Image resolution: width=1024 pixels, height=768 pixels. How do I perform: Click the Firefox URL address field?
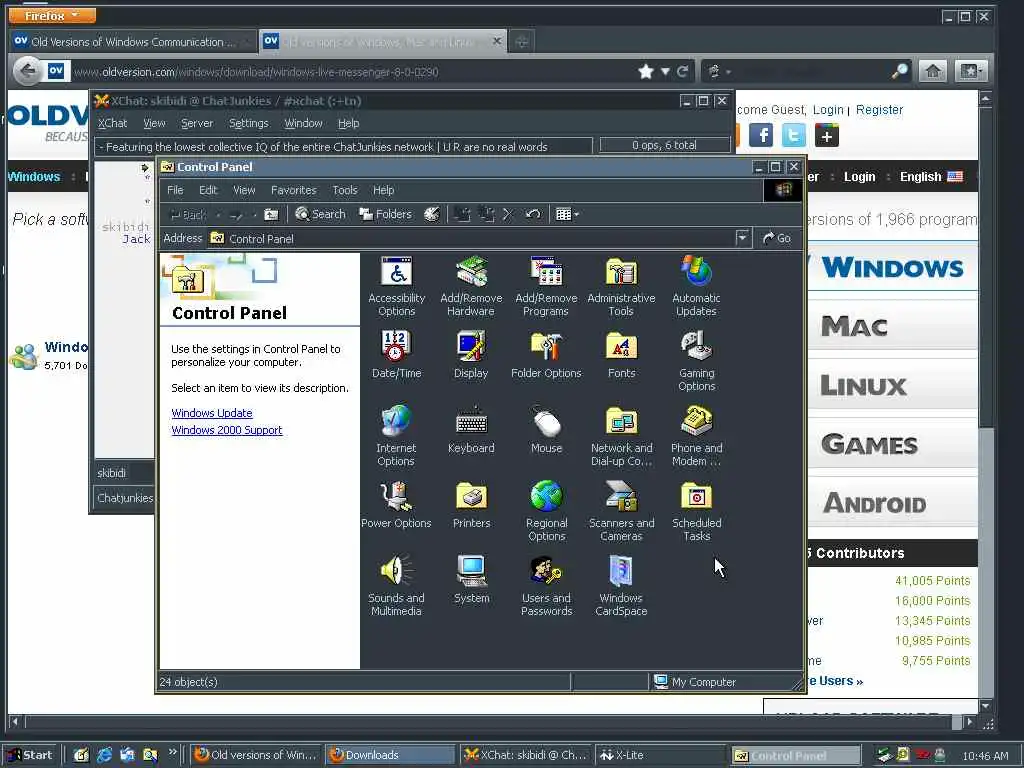(x=353, y=71)
